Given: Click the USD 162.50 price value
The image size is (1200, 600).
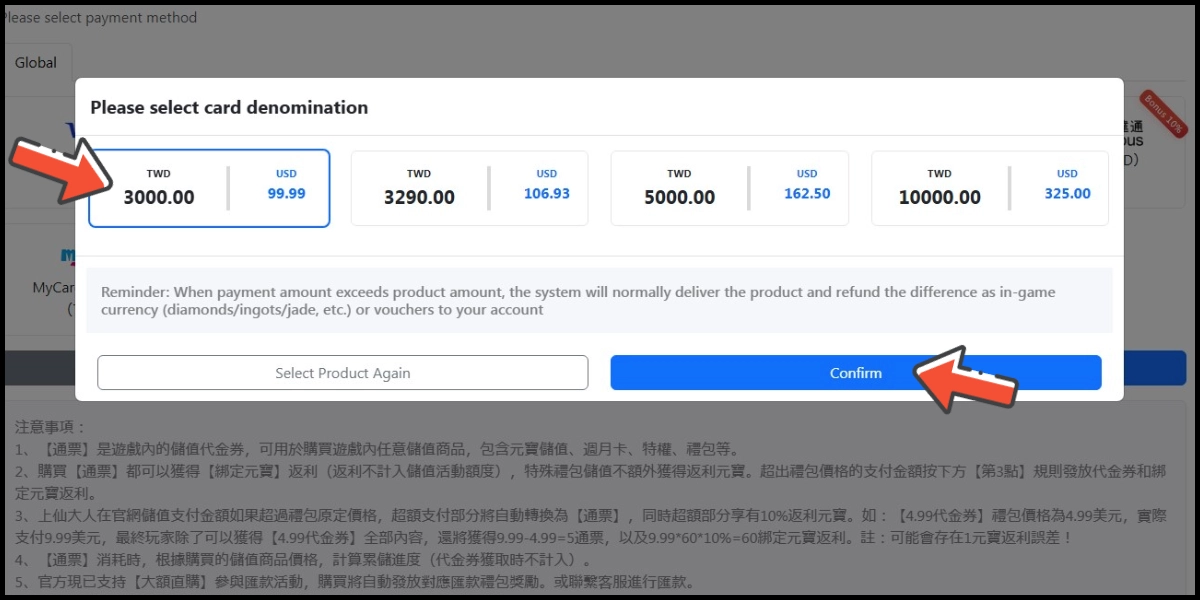Looking at the screenshot, I should click(x=807, y=193).
